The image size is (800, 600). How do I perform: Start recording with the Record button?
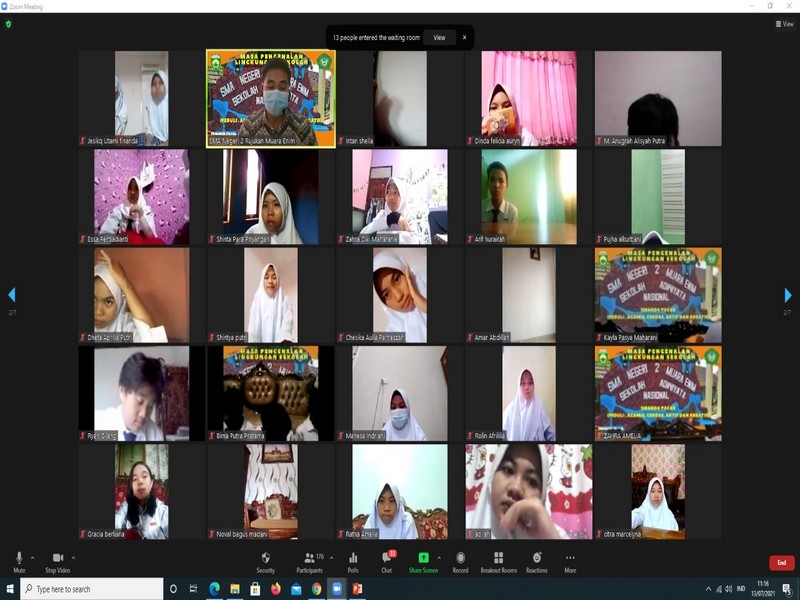pos(460,558)
